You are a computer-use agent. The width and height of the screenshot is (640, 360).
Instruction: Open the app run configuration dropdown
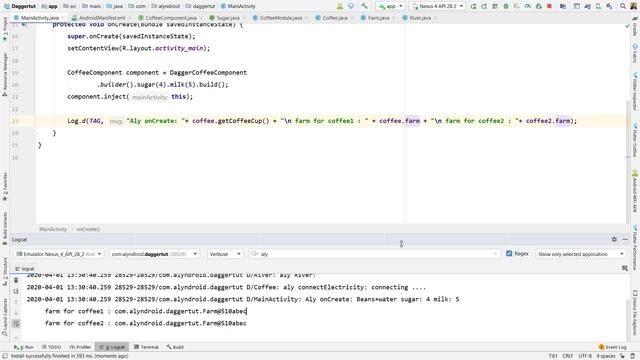pyautogui.click(x=390, y=6)
